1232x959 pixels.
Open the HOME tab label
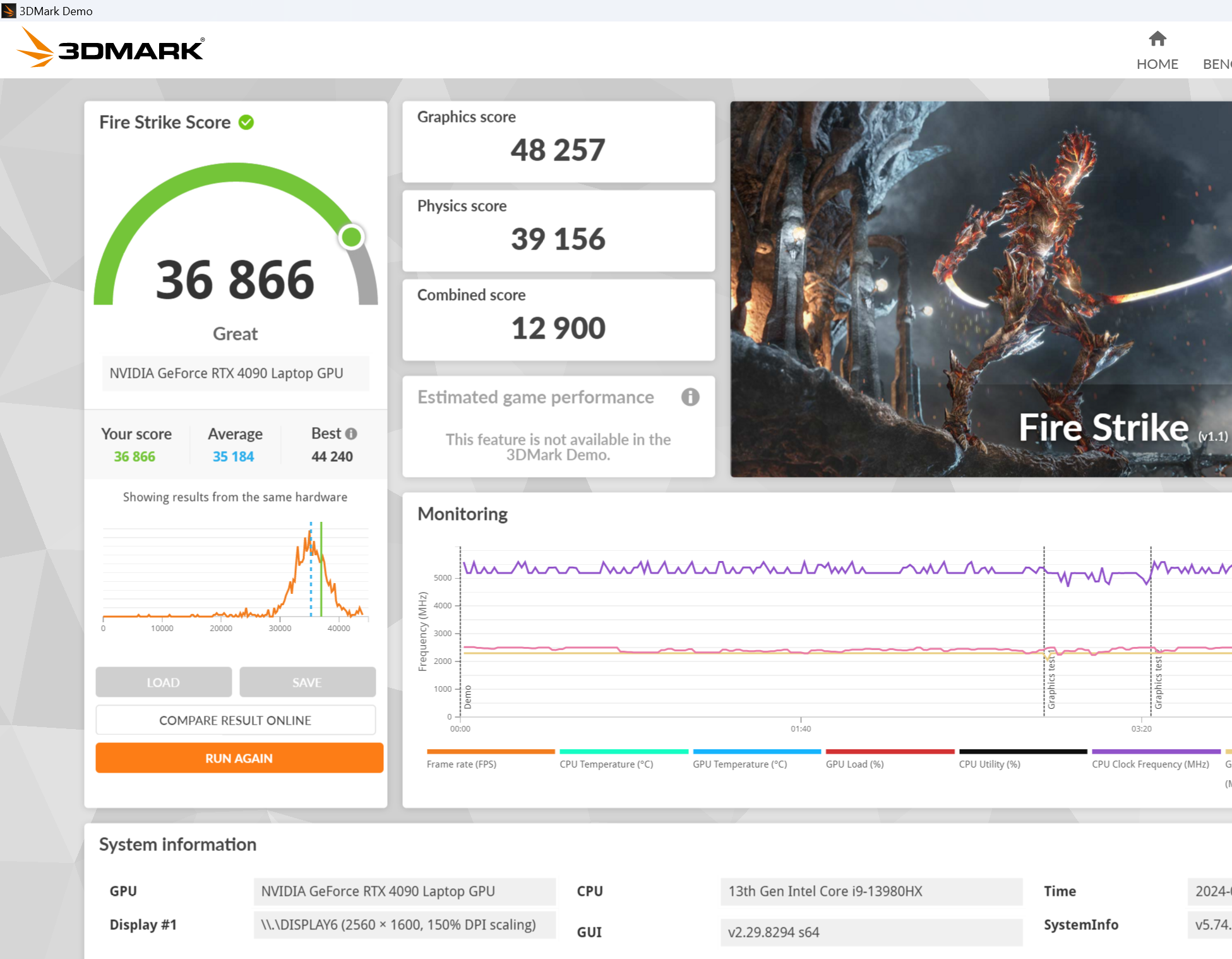1157,64
